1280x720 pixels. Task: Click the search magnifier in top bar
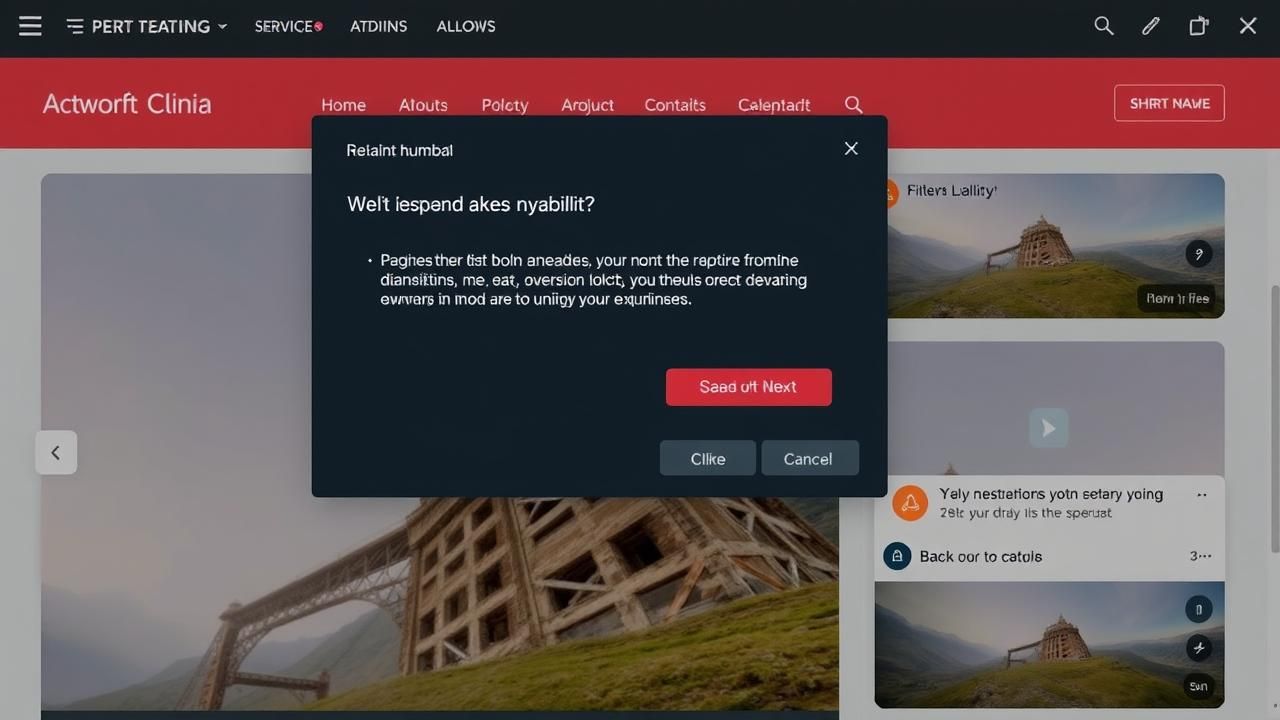click(x=1104, y=26)
